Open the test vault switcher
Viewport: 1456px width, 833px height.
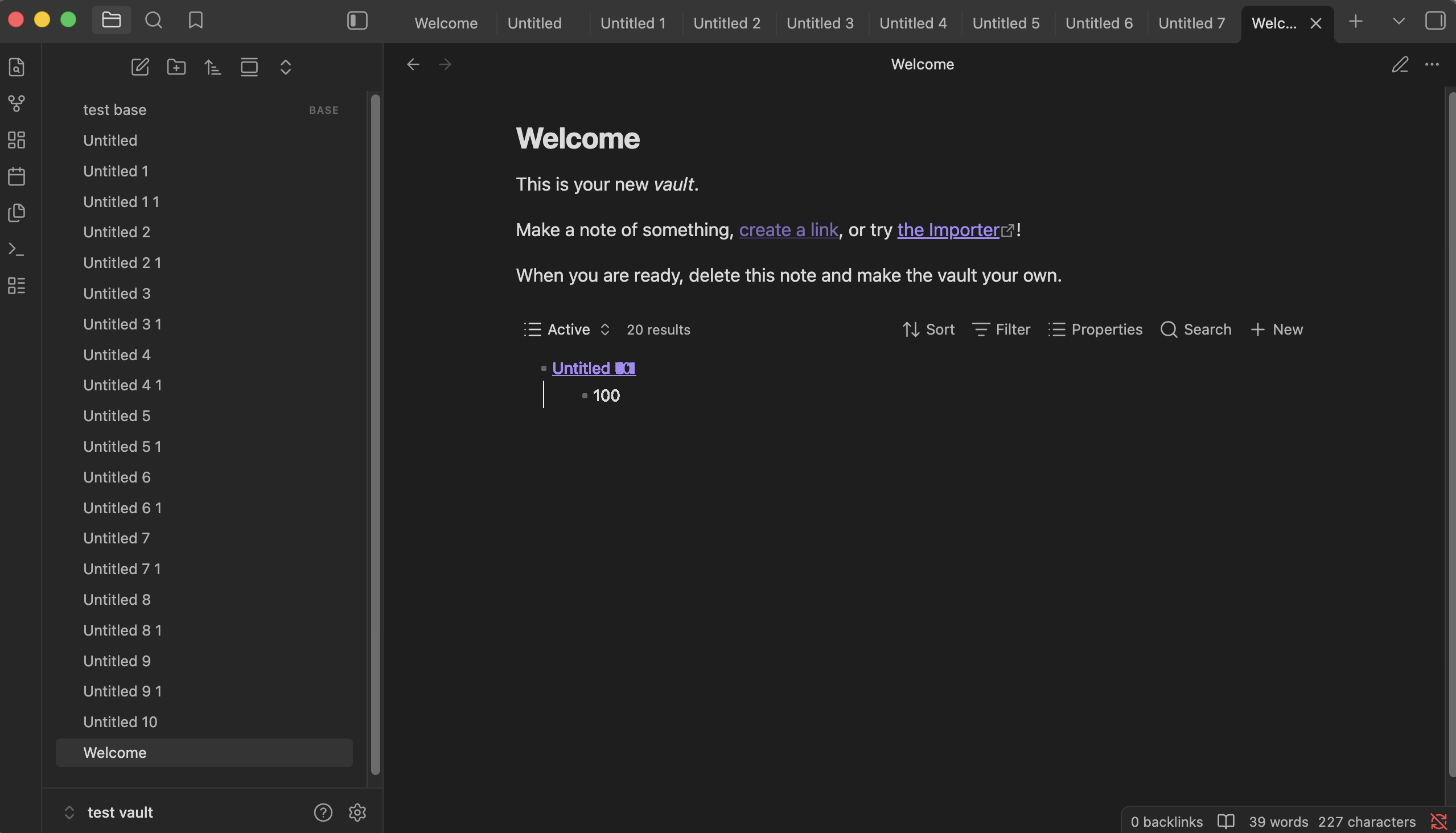click(109, 813)
